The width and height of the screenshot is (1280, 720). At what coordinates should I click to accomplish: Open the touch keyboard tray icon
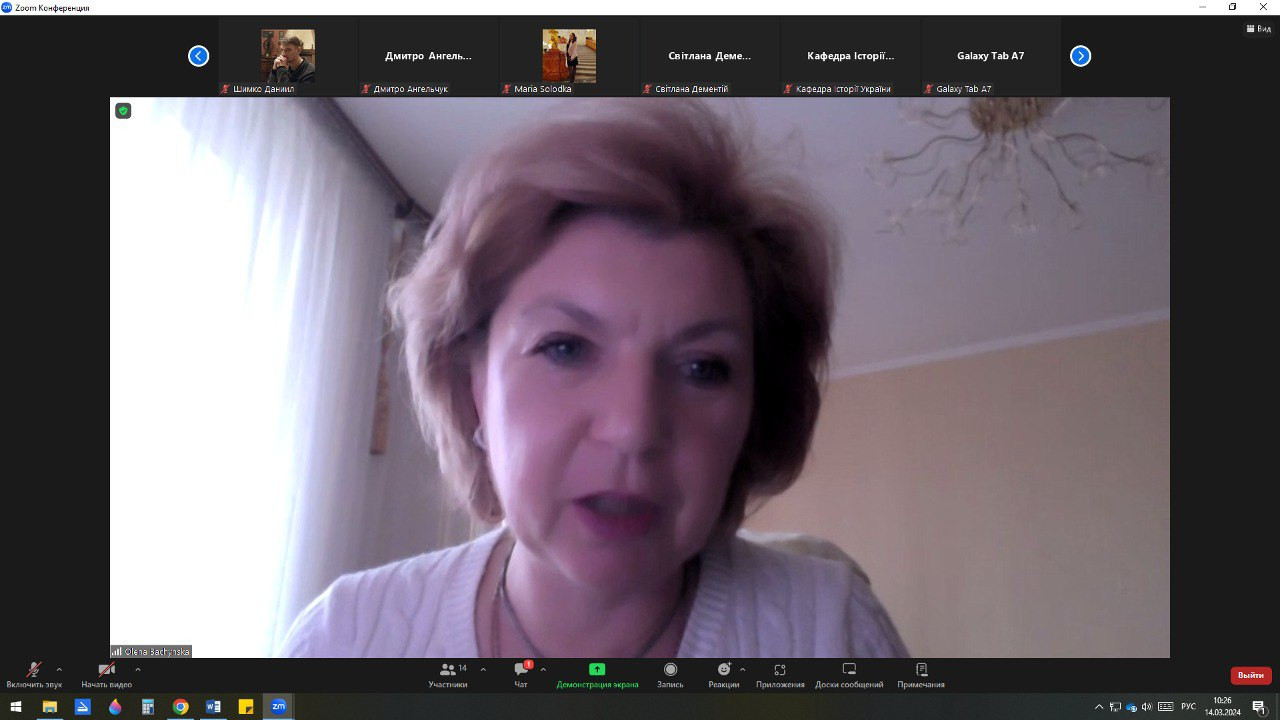point(1165,707)
